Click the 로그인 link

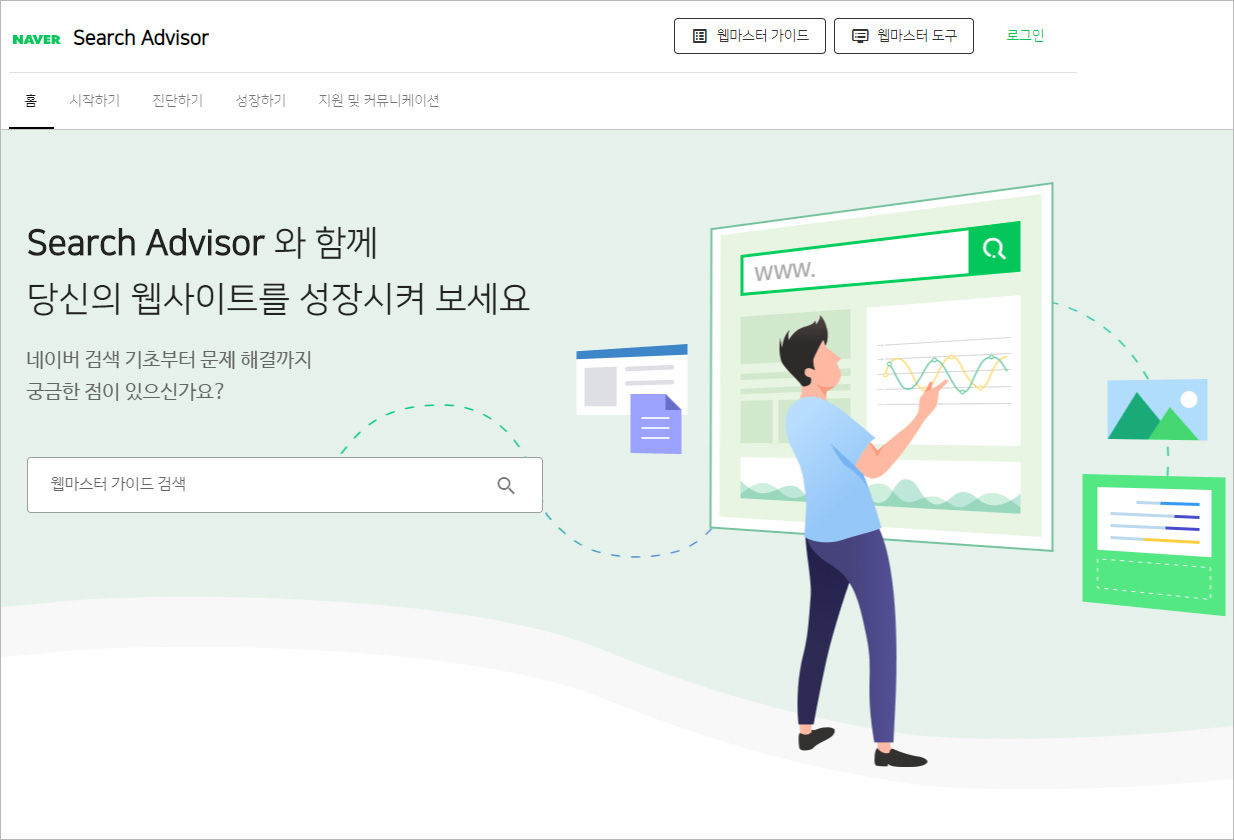[1025, 35]
